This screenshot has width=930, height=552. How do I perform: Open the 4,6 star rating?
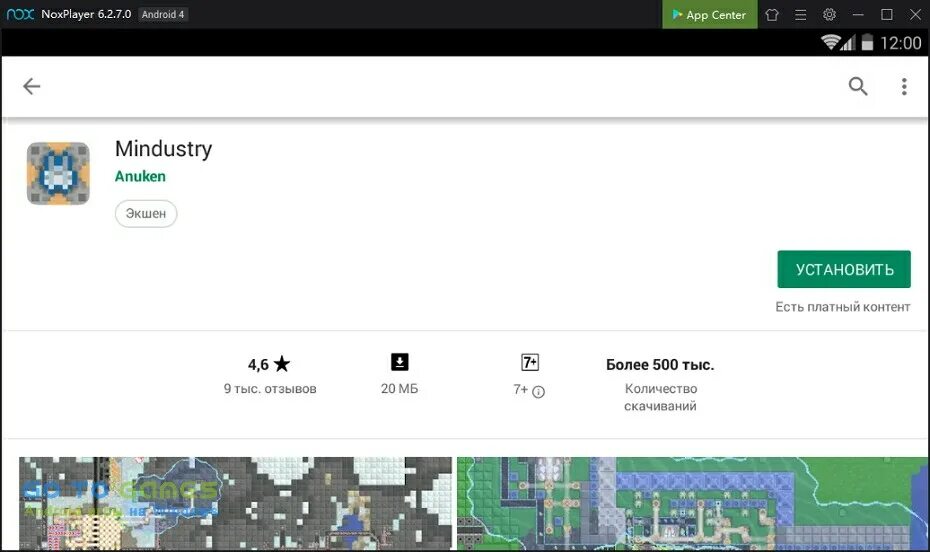pos(269,364)
